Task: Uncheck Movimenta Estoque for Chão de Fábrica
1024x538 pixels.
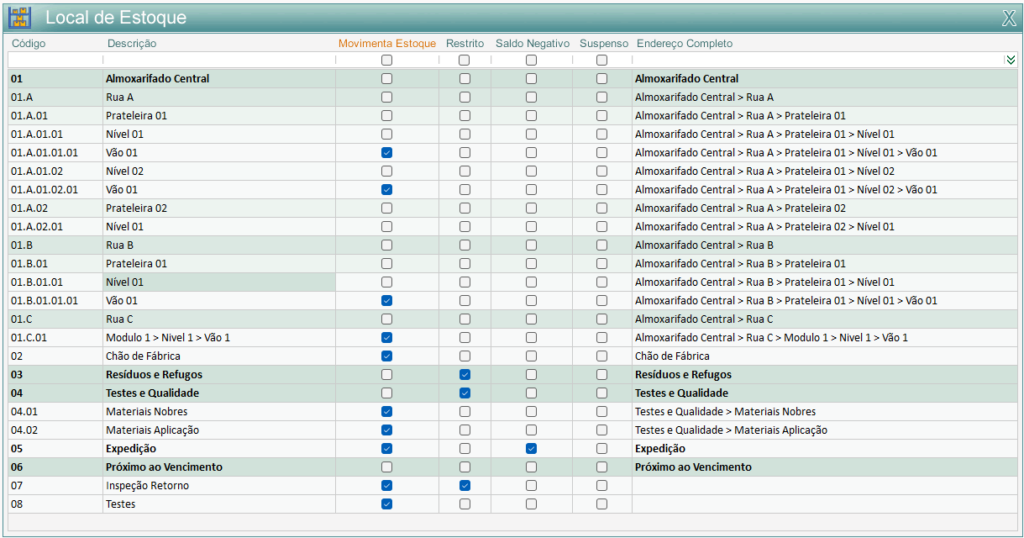Action: (387, 356)
